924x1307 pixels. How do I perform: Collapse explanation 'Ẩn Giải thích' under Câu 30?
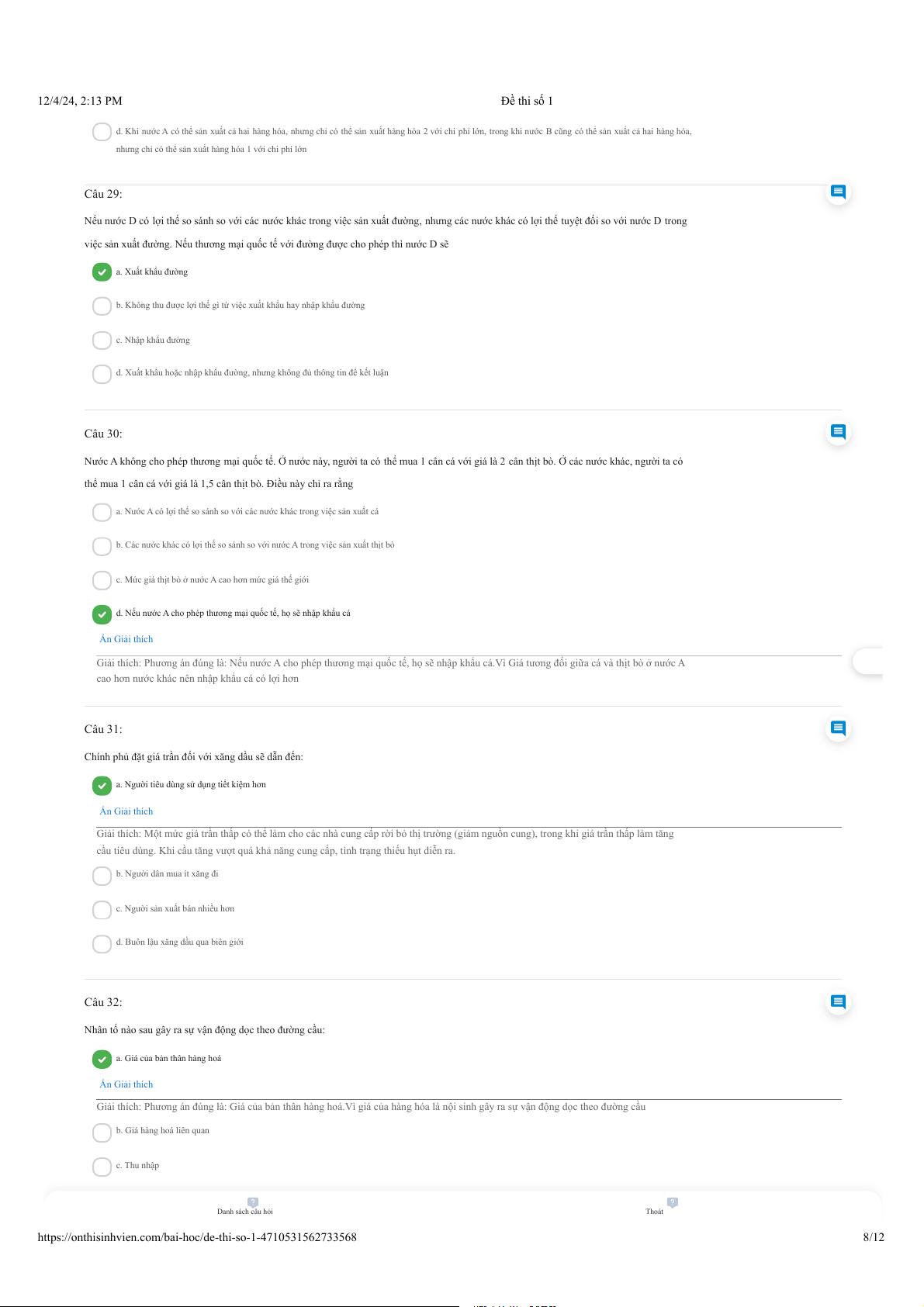point(126,639)
